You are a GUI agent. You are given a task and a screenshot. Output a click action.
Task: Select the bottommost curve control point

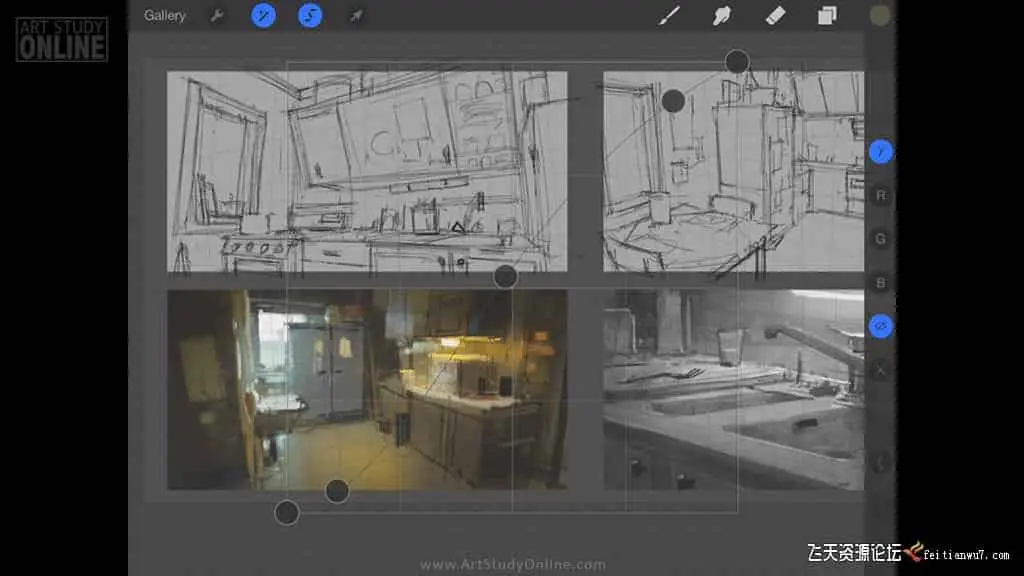click(287, 513)
